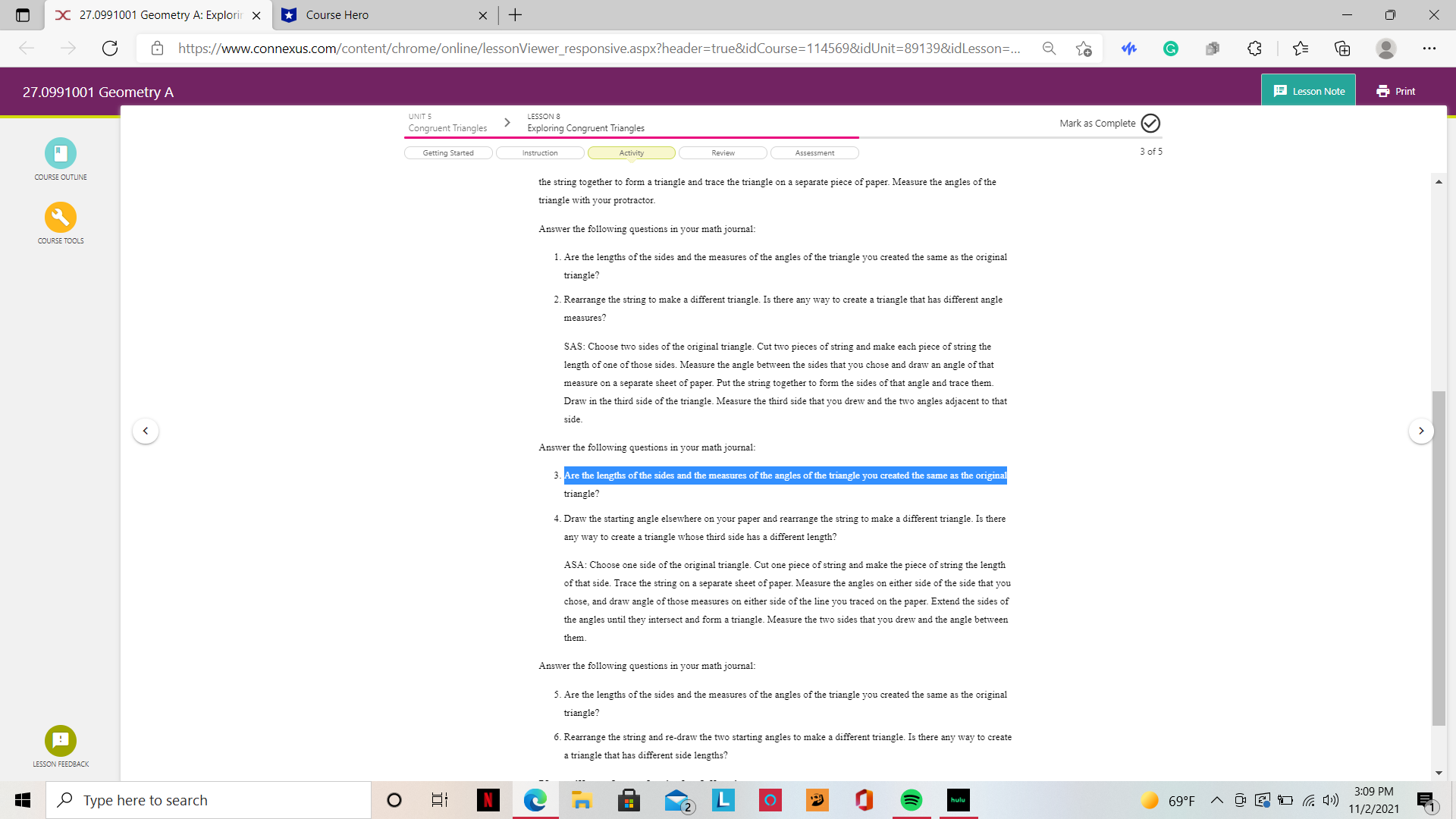Open Spotify from the taskbar

[x=911, y=800]
